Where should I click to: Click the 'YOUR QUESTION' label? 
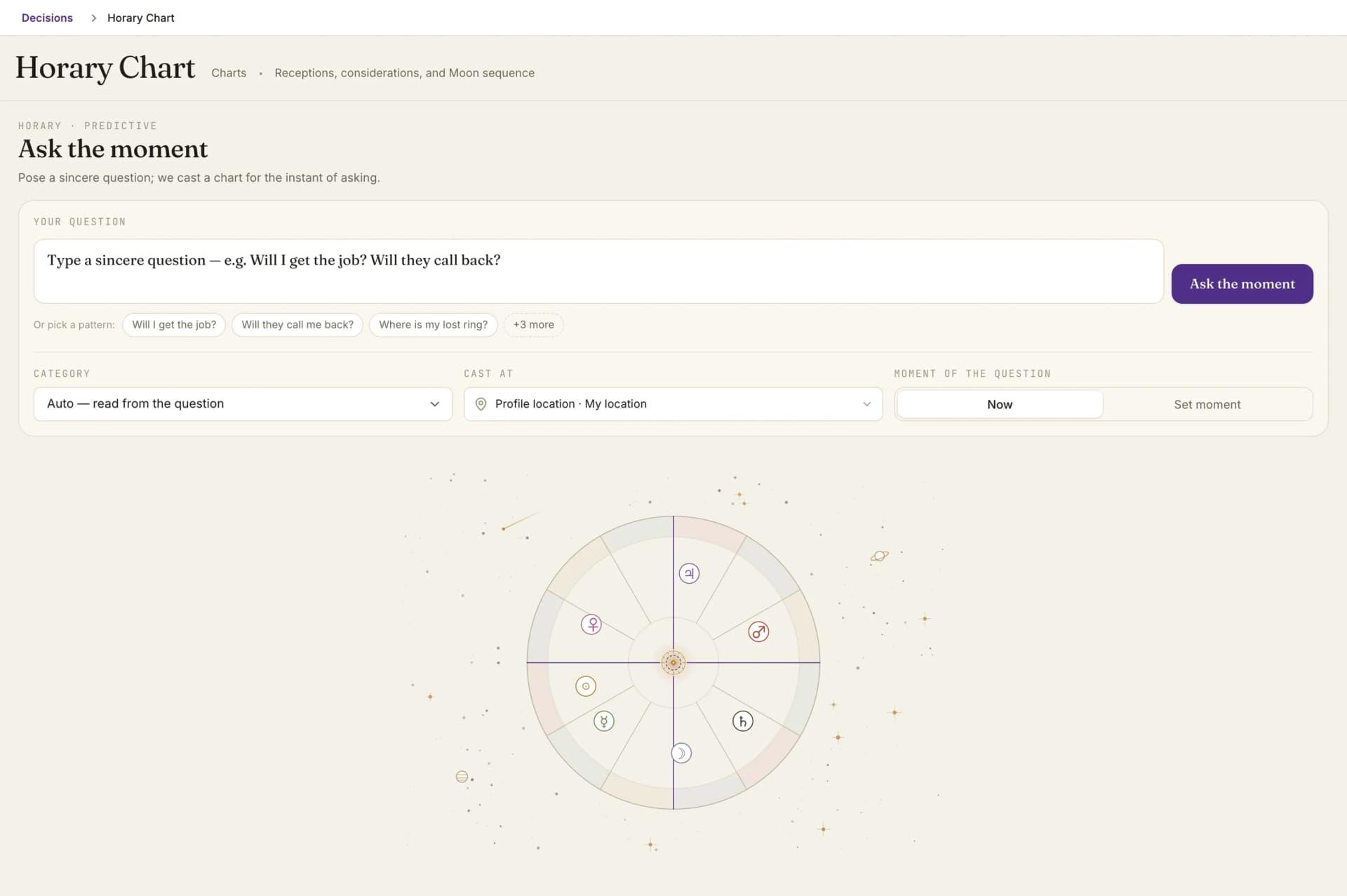79,222
